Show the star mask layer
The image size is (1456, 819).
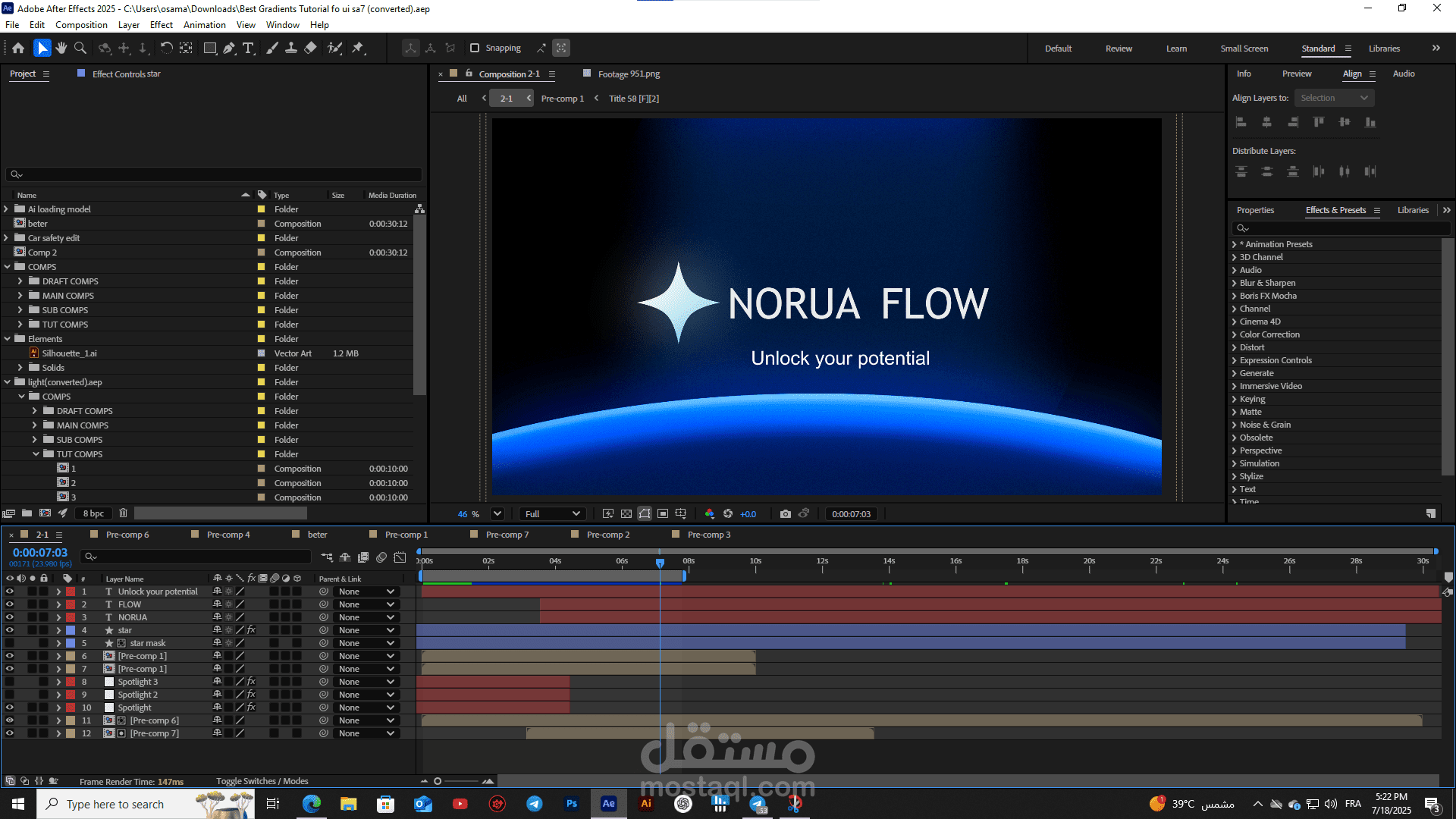tap(10, 643)
